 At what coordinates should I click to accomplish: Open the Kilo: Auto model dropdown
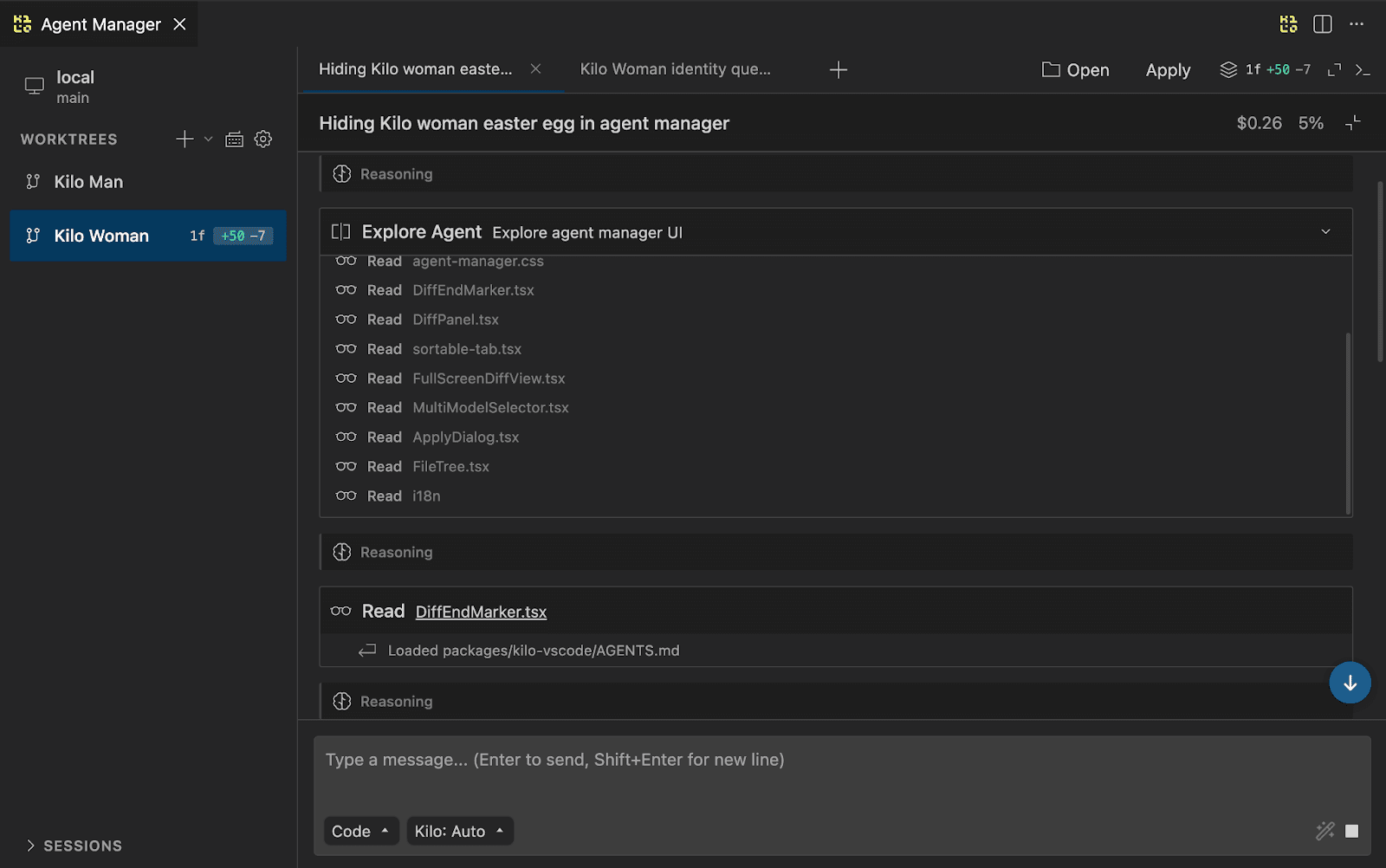459,831
